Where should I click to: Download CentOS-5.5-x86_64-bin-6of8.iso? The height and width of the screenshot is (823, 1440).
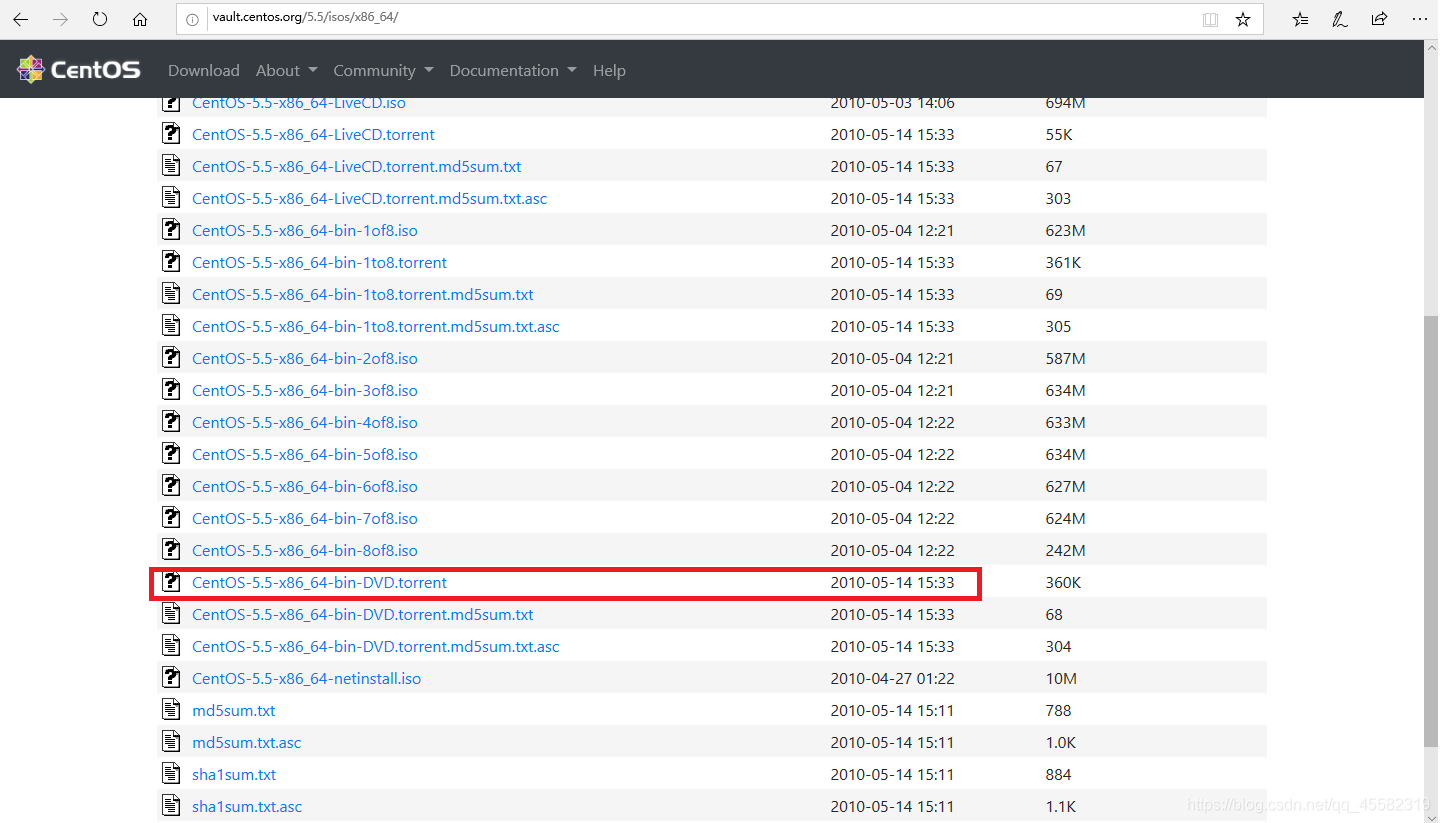[x=305, y=486]
